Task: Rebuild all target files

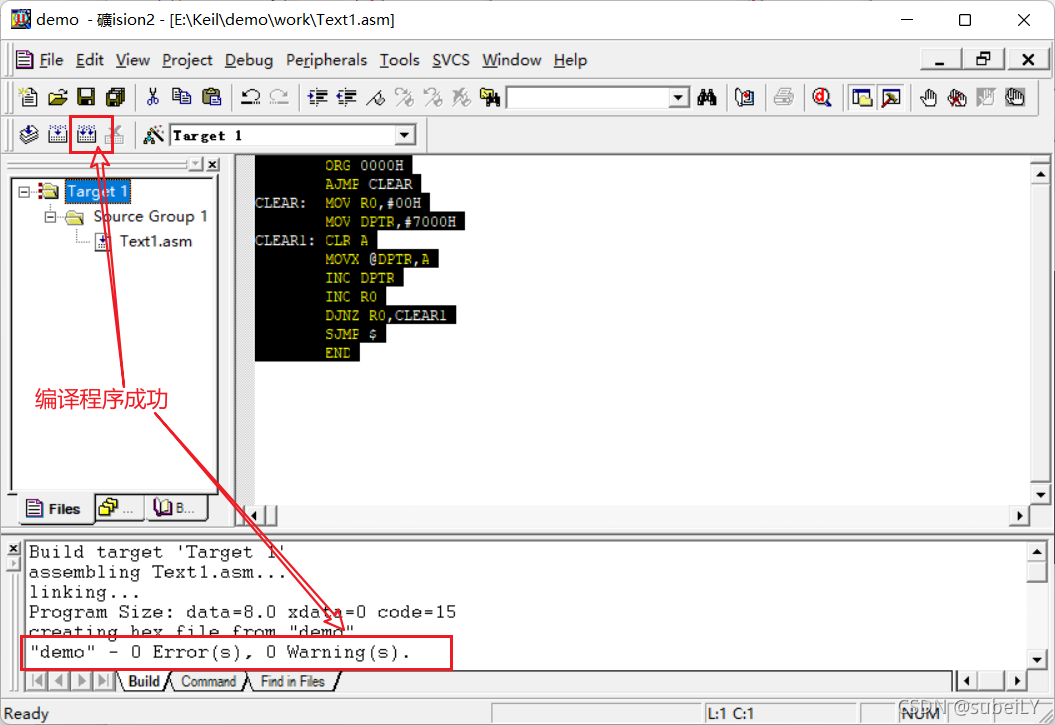Action: [x=87, y=135]
